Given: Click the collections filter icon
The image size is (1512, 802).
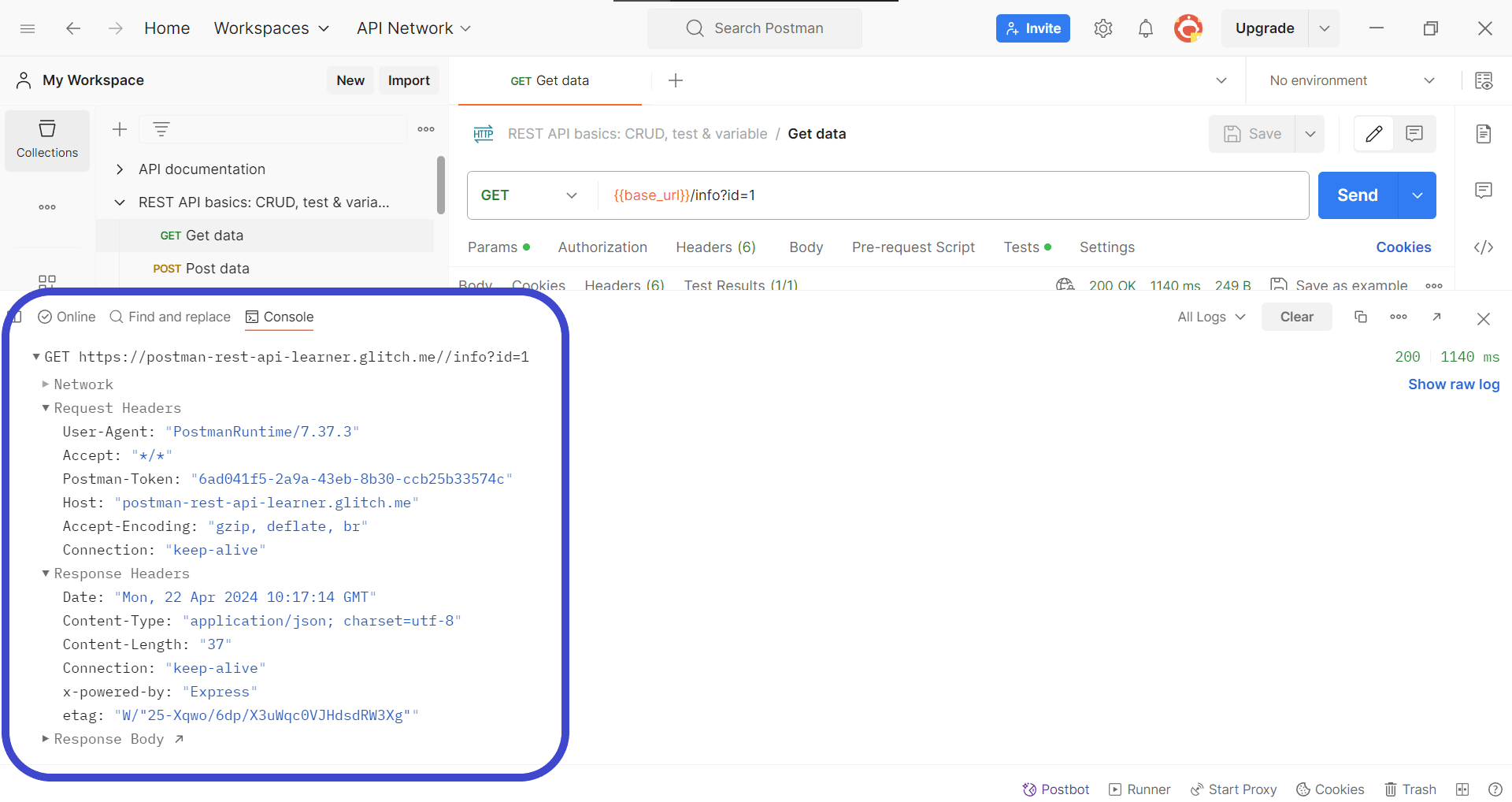Looking at the screenshot, I should pyautogui.click(x=161, y=129).
